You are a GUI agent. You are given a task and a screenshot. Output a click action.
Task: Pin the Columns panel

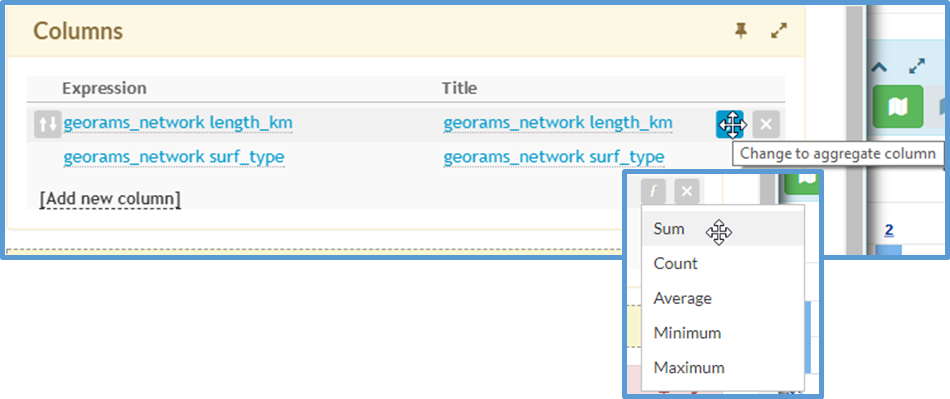point(740,31)
